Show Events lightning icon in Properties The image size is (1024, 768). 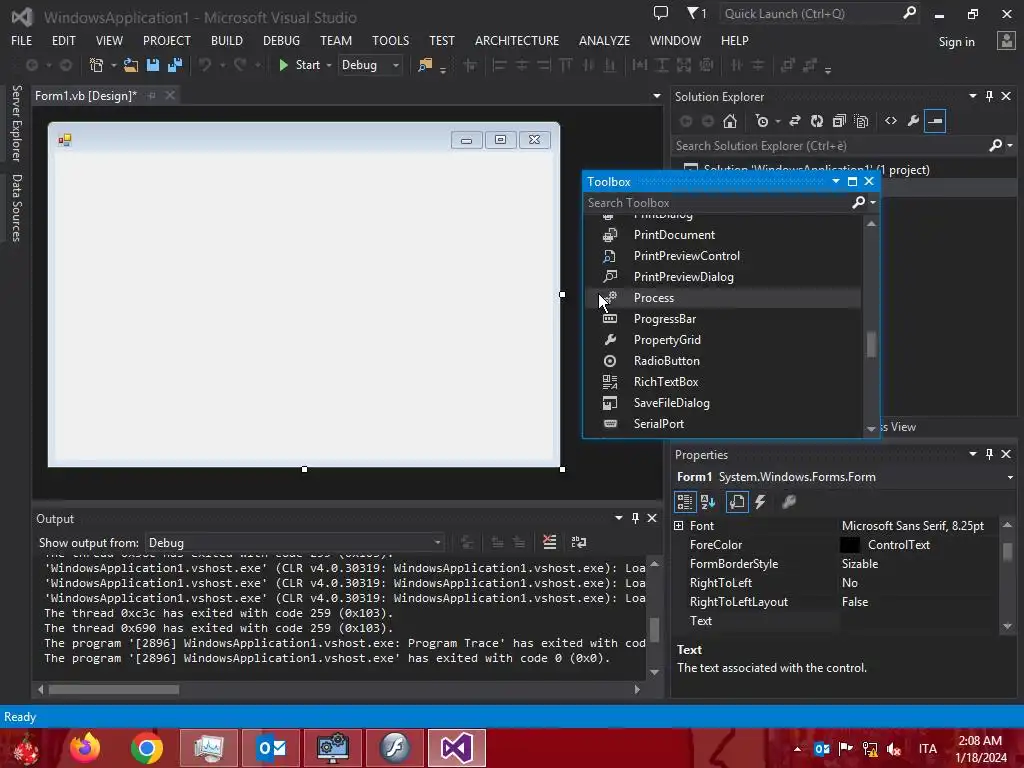pyautogui.click(x=760, y=502)
